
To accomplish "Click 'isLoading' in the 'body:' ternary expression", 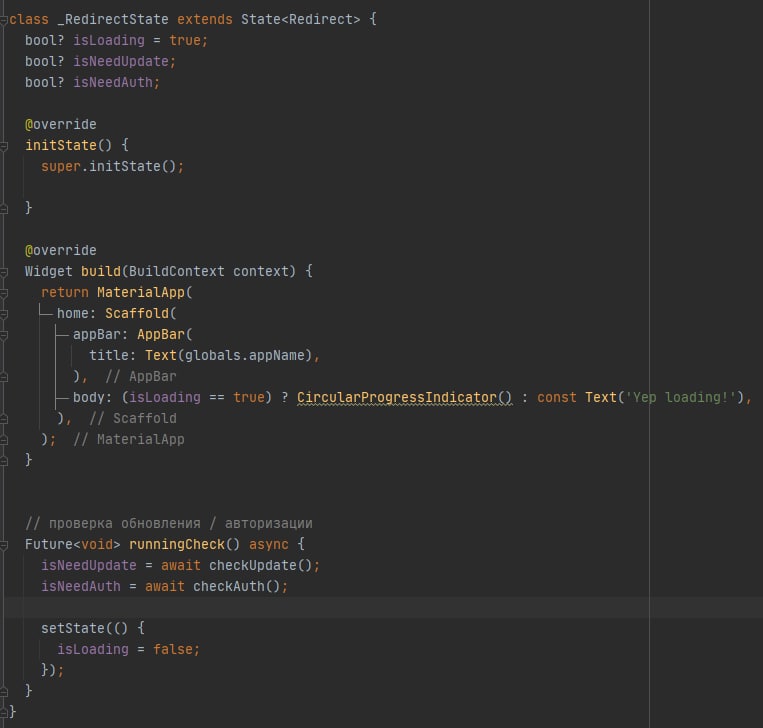I will (x=164, y=398).
